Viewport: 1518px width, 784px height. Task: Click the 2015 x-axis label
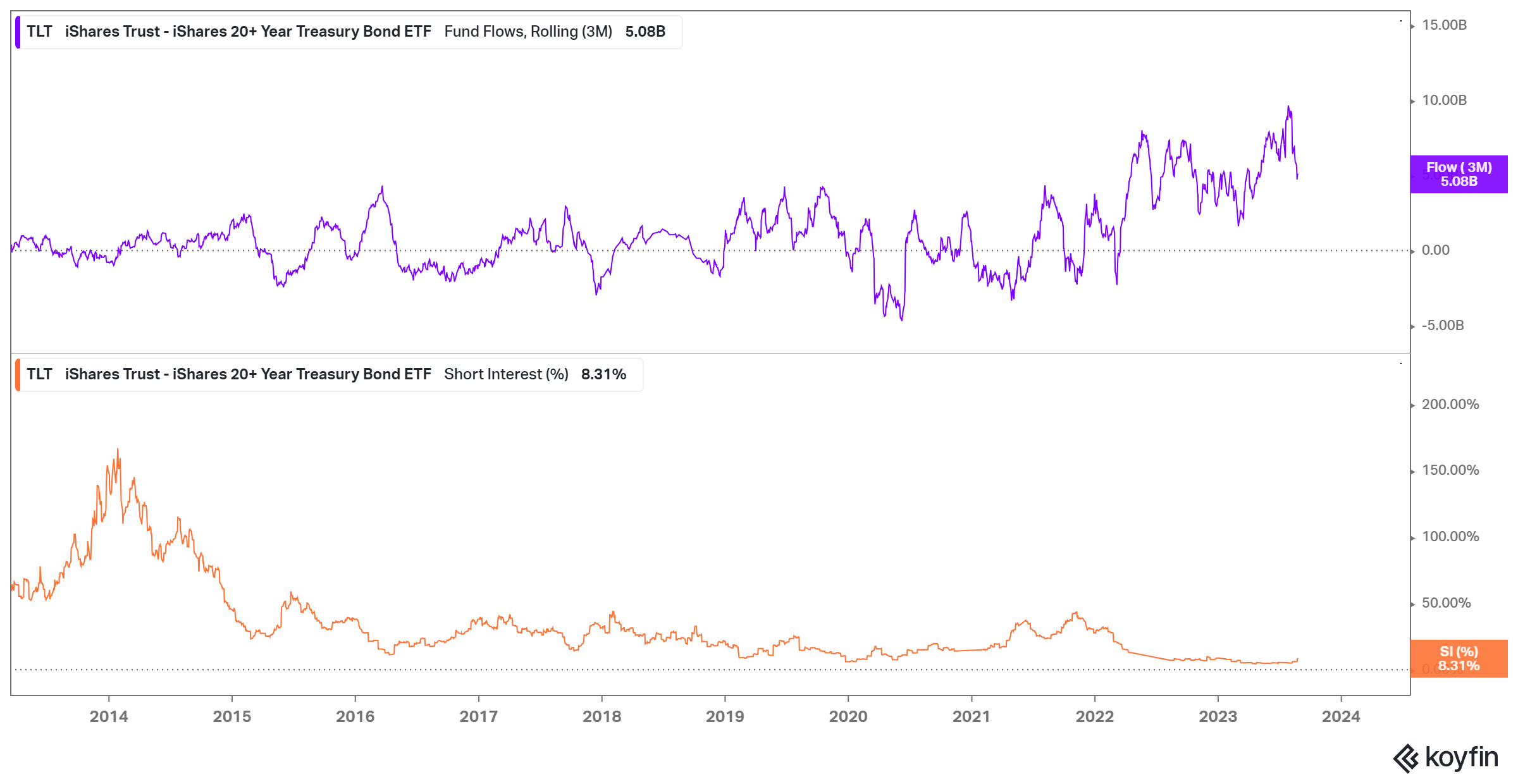click(232, 717)
